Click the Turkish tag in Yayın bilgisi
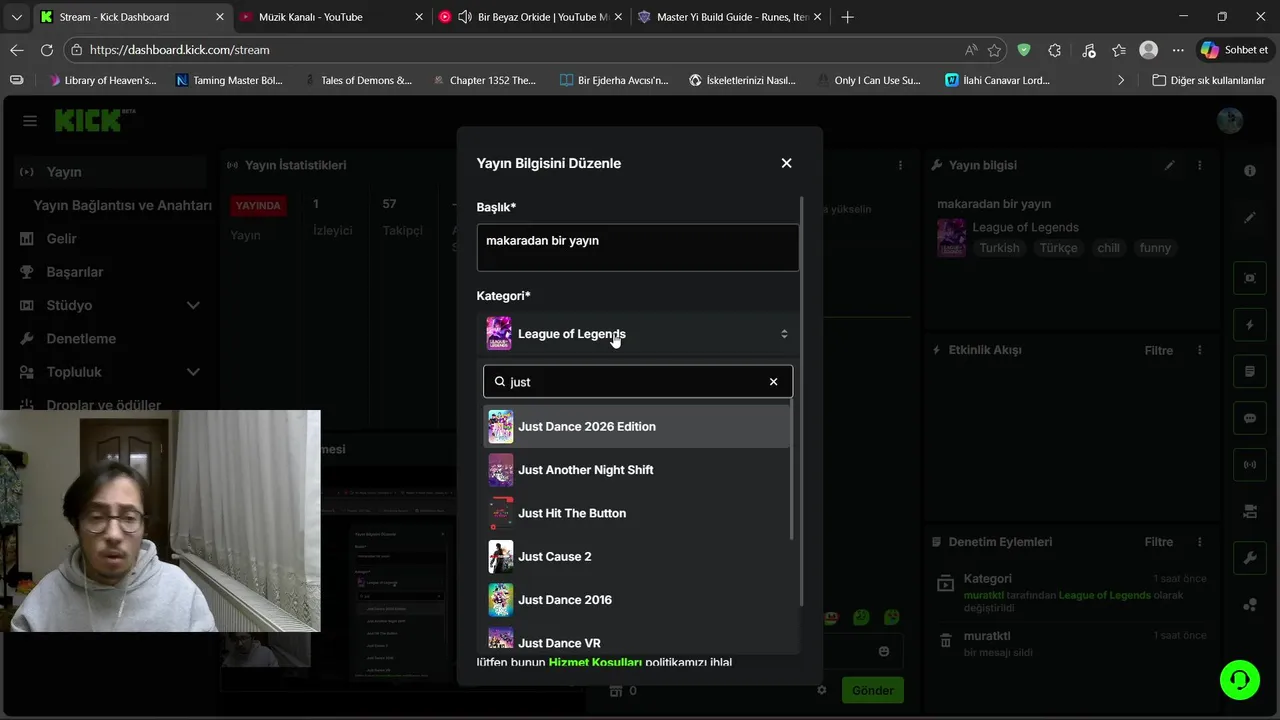Image resolution: width=1280 pixels, height=720 pixels. [999, 248]
